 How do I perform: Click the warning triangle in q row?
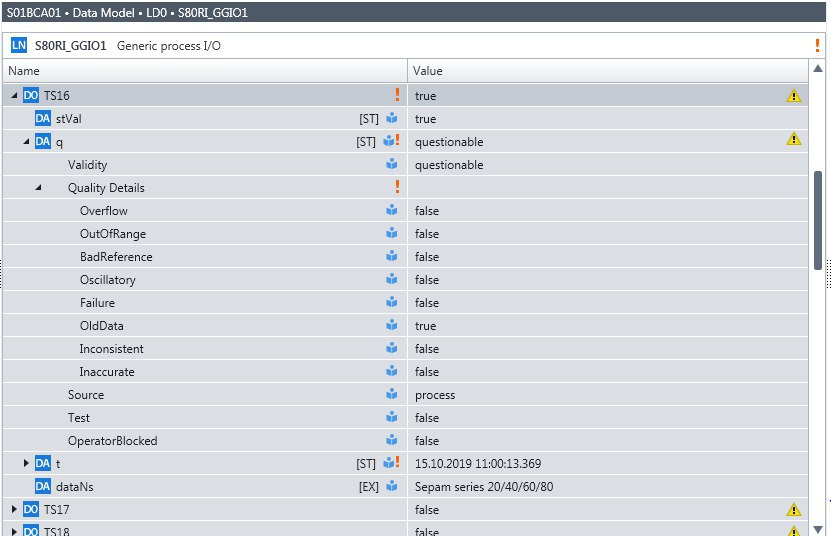(x=793, y=139)
